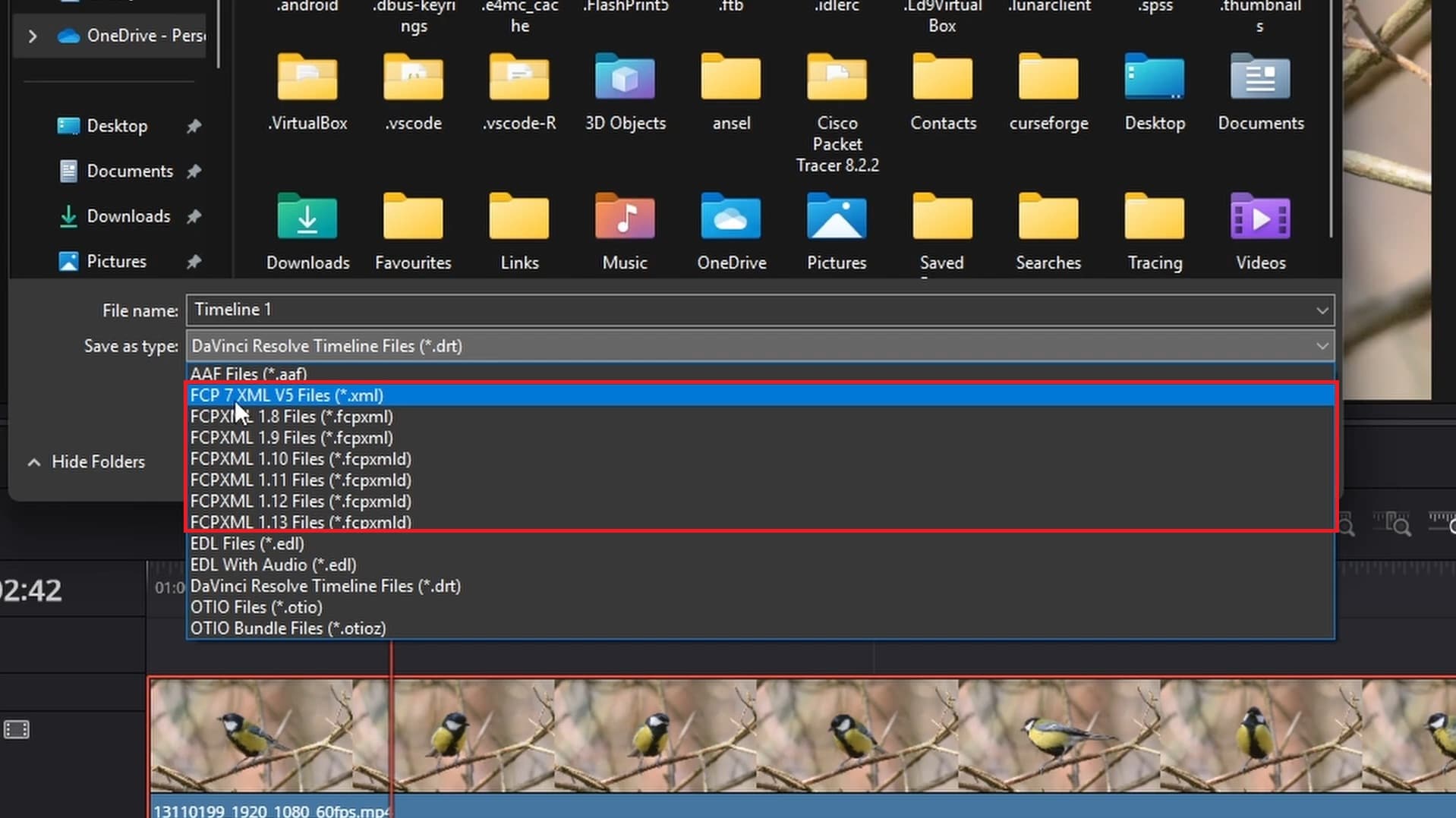Screen dimensions: 1456x818
Task: Choose FCPXML 1.8 Files format
Action: coord(761,417)
